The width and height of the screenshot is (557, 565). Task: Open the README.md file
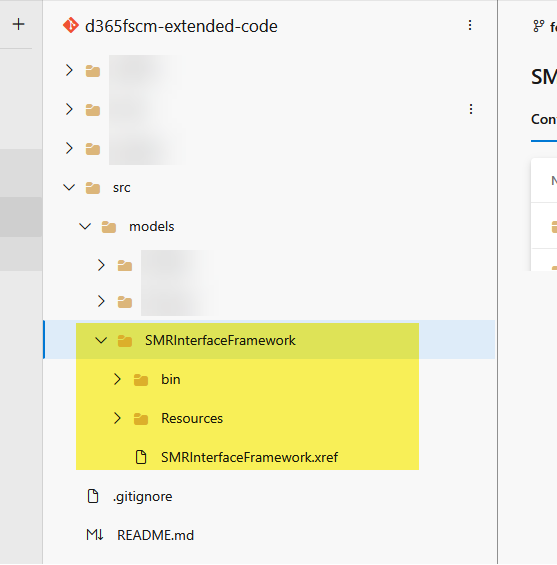[155, 535]
